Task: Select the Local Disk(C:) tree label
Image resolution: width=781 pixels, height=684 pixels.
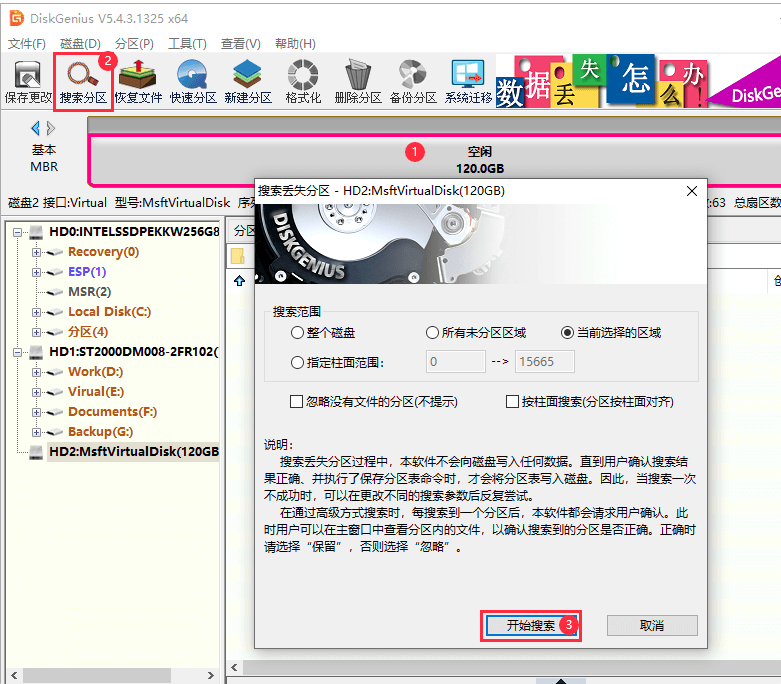Action: click(110, 311)
